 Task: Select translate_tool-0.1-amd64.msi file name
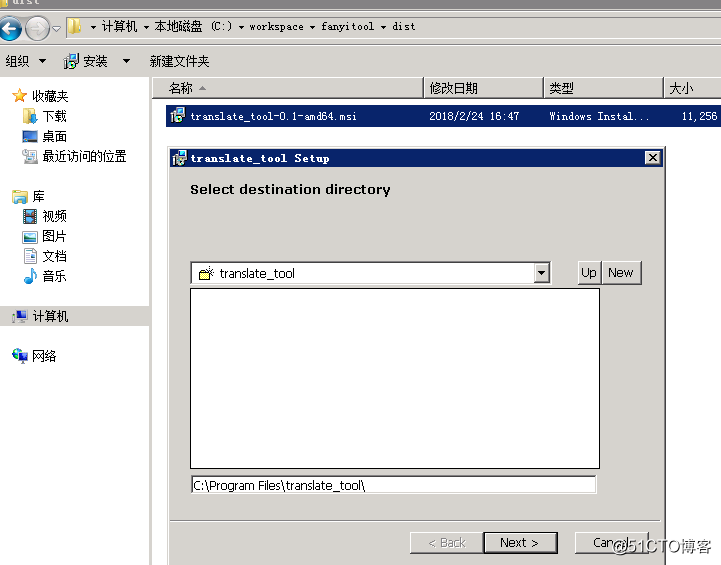tap(273, 116)
